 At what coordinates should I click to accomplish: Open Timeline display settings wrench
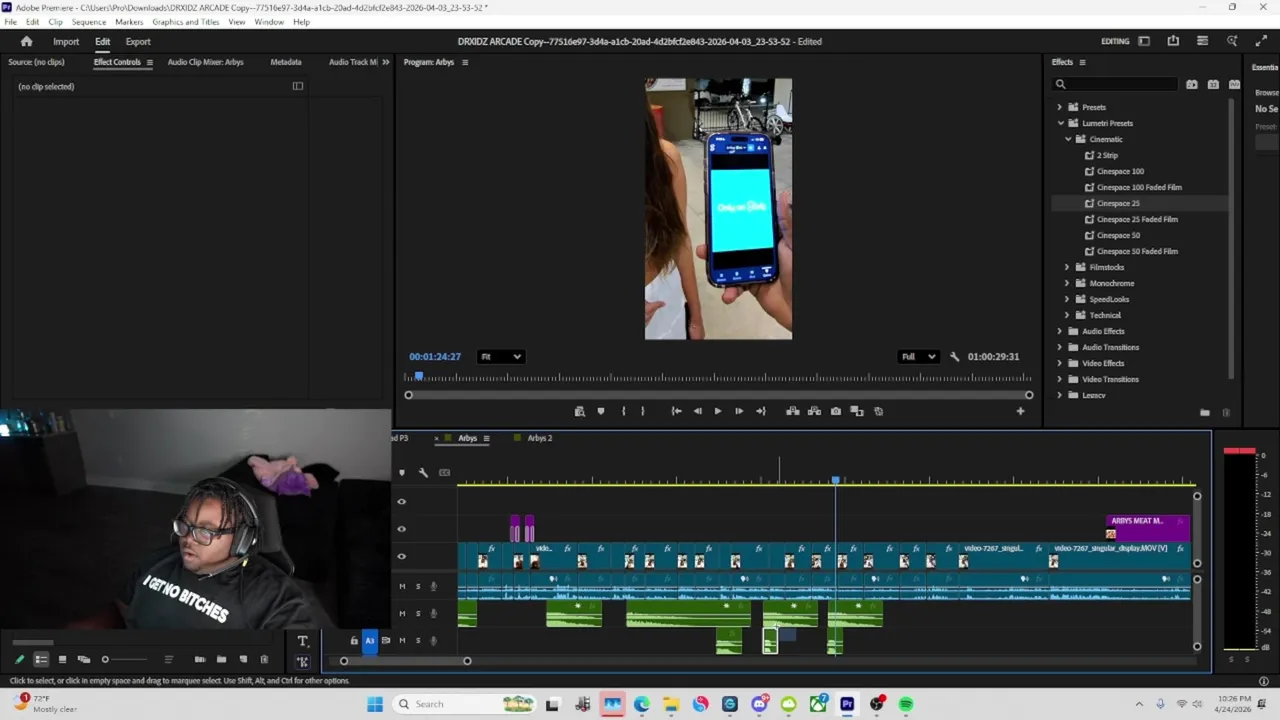point(423,472)
